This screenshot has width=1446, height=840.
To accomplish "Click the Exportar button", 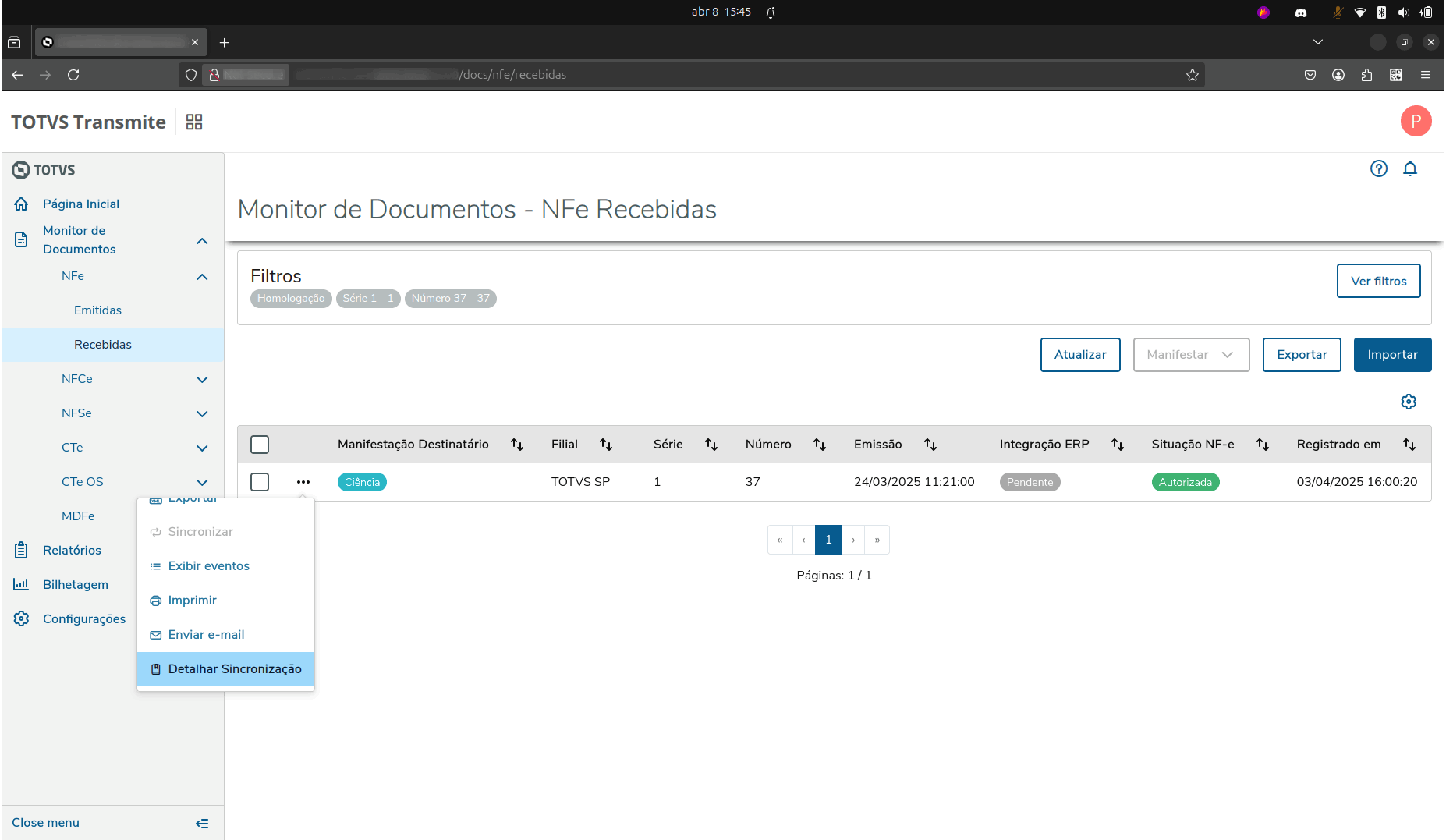I will pyautogui.click(x=1302, y=355).
